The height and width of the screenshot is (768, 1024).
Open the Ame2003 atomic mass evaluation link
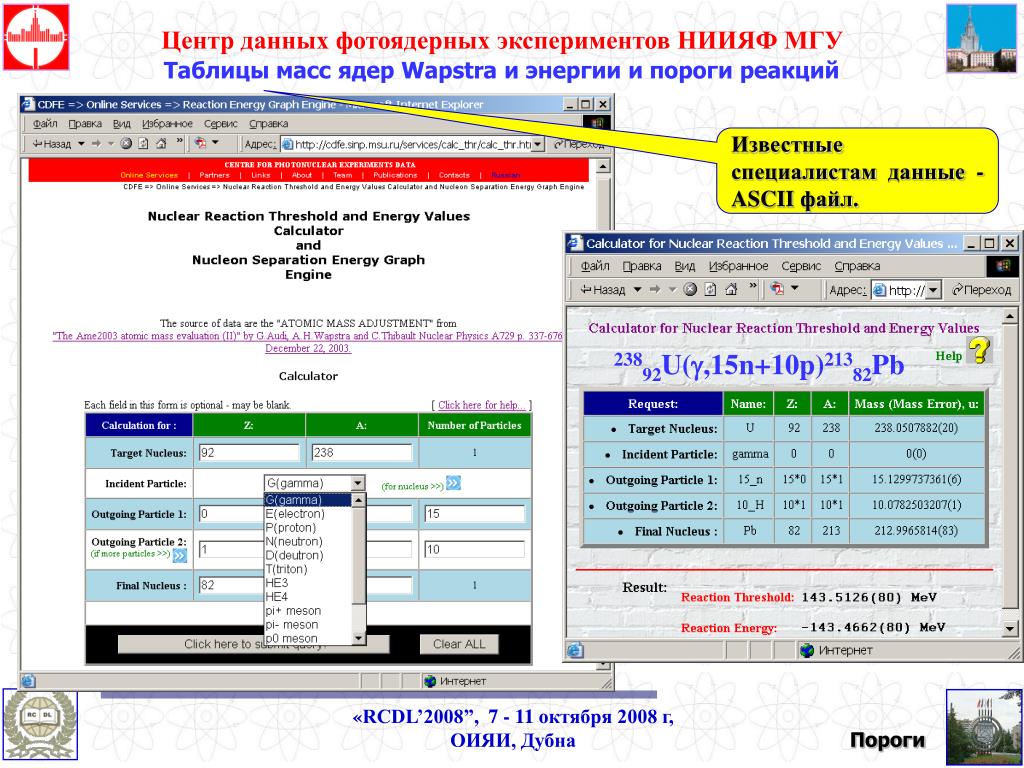point(308,342)
